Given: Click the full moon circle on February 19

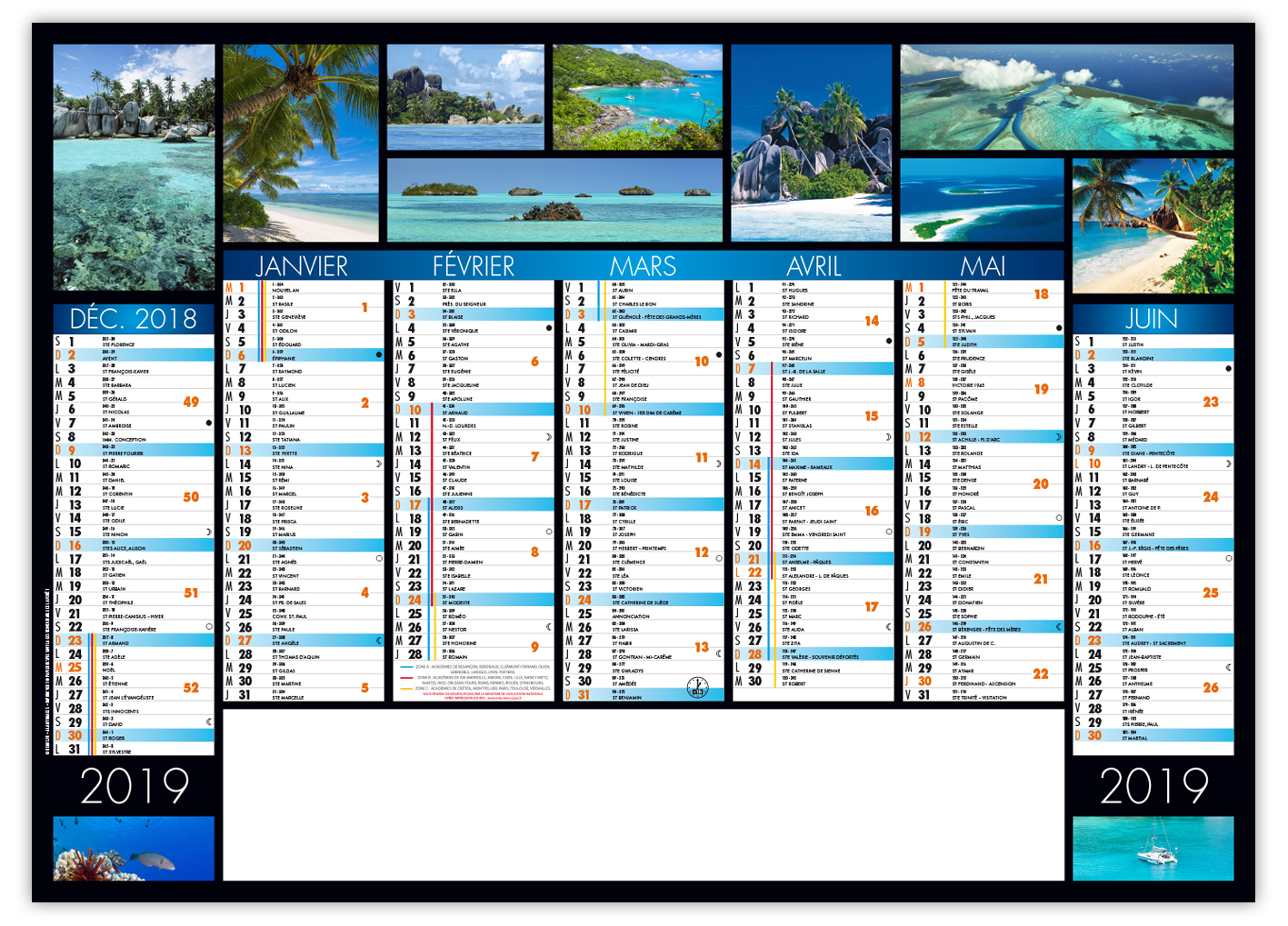Looking at the screenshot, I should (x=549, y=532).
